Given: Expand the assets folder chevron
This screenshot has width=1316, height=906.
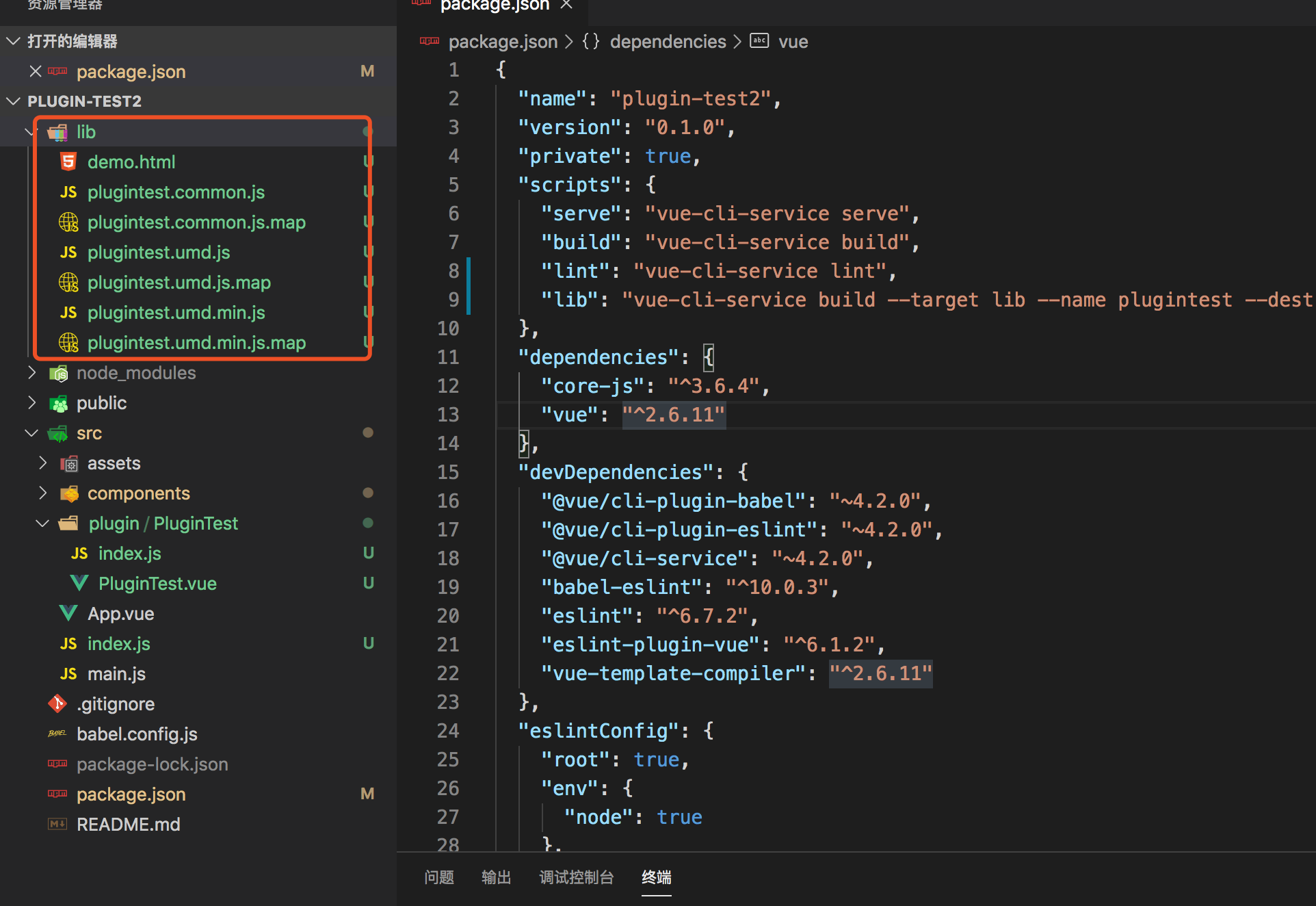Looking at the screenshot, I should click(42, 463).
